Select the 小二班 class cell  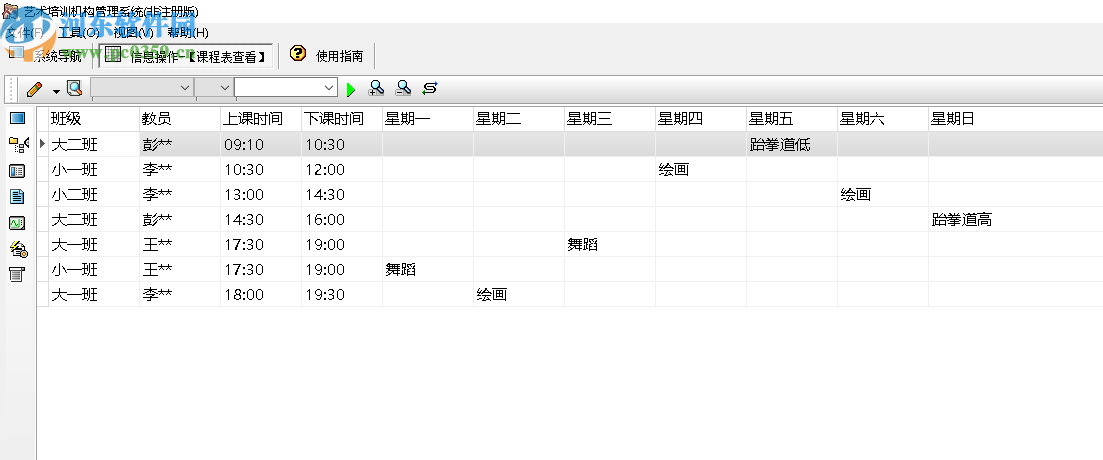point(94,194)
